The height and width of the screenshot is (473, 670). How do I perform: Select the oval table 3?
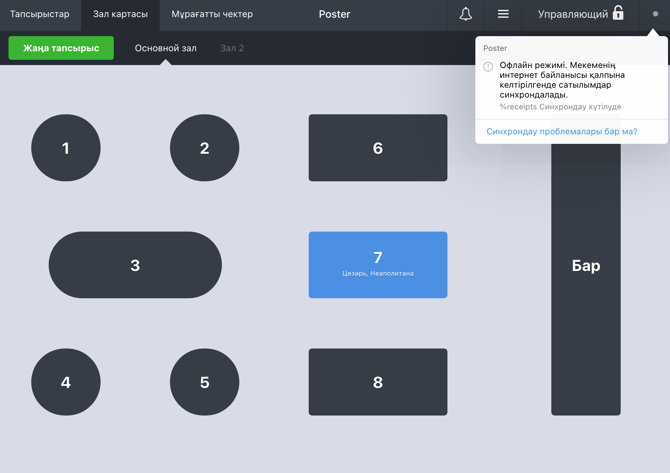pyautogui.click(x=135, y=265)
